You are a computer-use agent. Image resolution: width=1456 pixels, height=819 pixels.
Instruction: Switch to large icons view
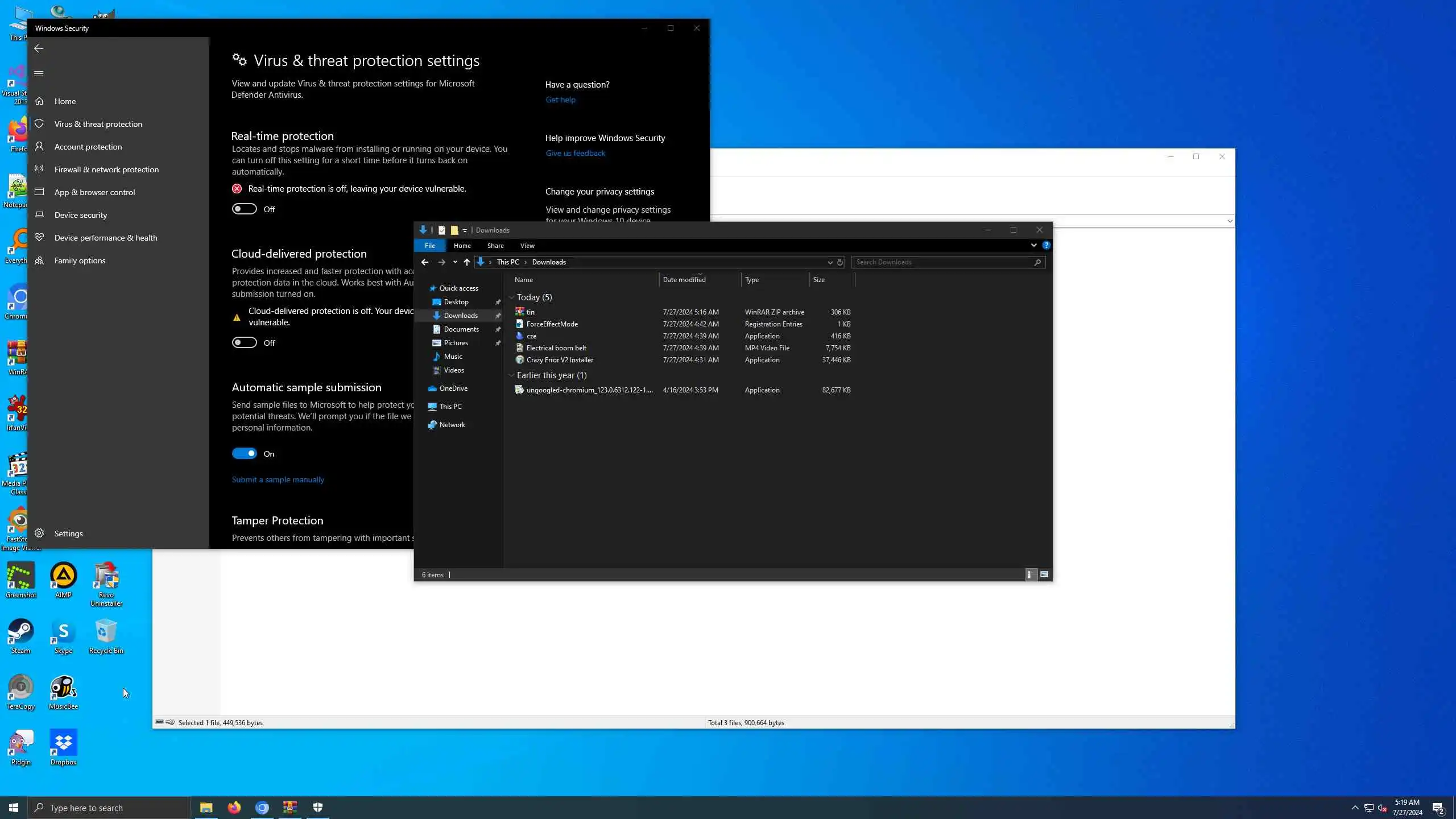coord(1044,574)
